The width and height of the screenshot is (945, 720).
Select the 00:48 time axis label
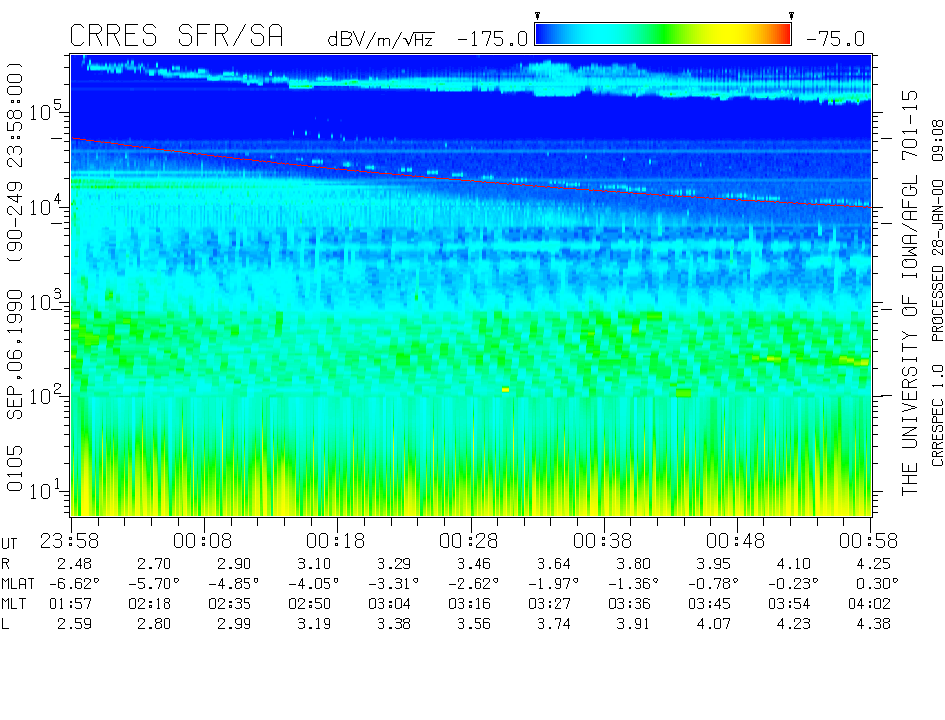(736, 540)
